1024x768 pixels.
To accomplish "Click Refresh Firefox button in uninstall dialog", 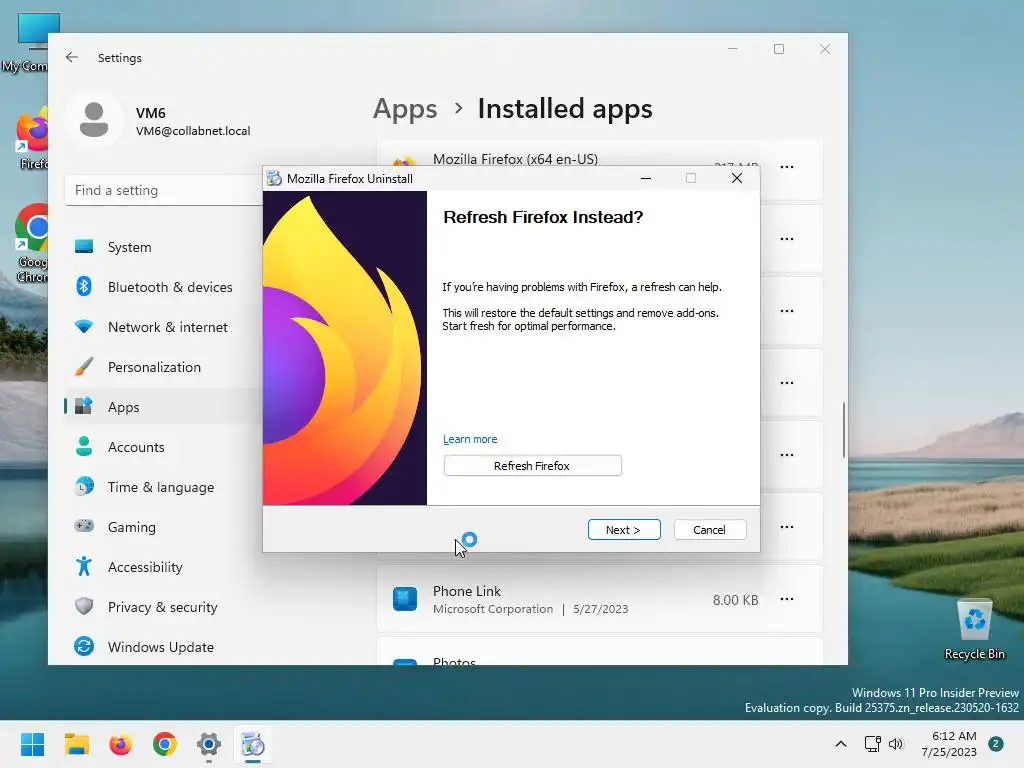I will [532, 466].
